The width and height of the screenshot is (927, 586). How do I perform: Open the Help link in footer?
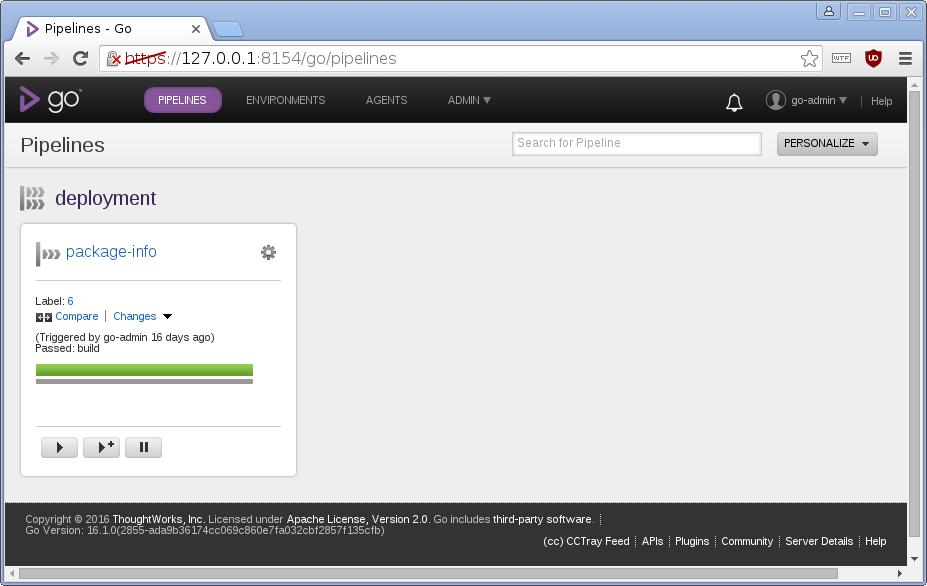pos(876,541)
